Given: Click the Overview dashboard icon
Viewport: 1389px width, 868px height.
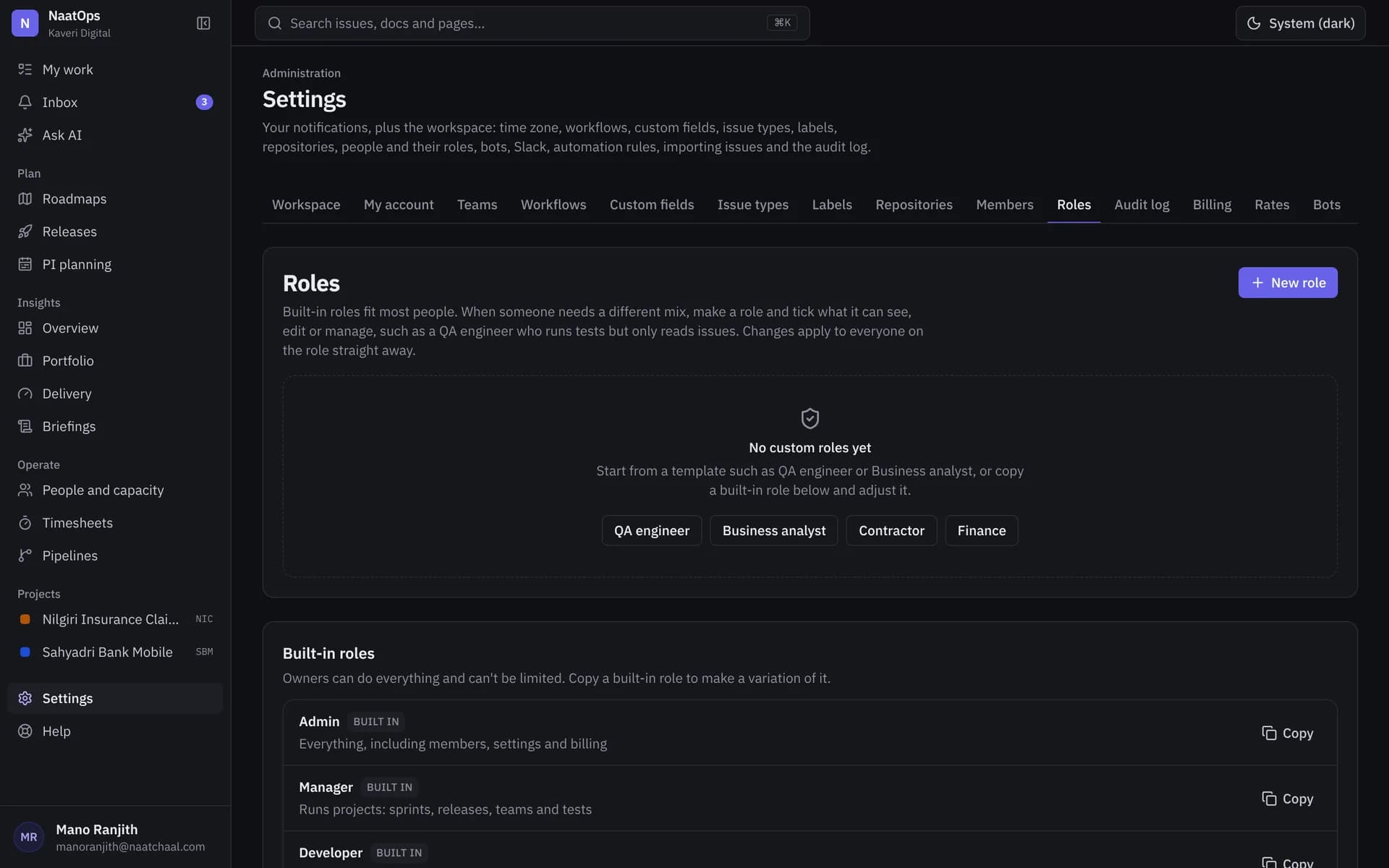Looking at the screenshot, I should point(25,328).
